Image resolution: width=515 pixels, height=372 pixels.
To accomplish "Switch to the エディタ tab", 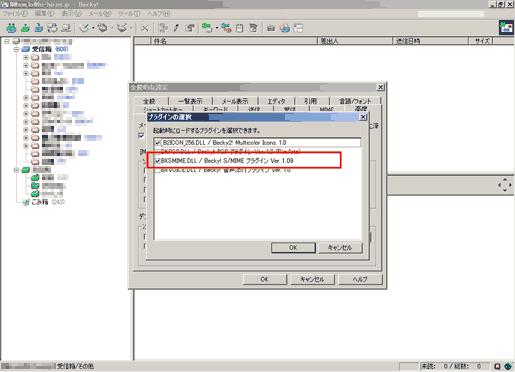I will tap(276, 101).
